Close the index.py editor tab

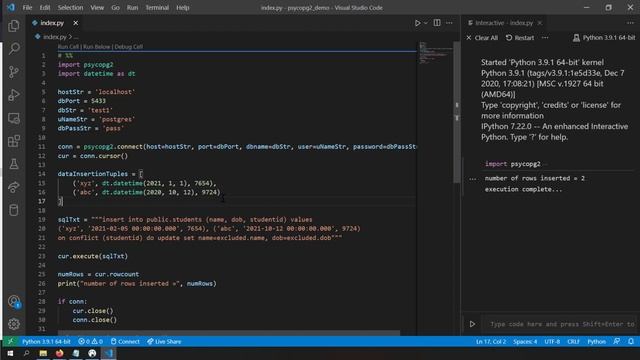(76, 23)
